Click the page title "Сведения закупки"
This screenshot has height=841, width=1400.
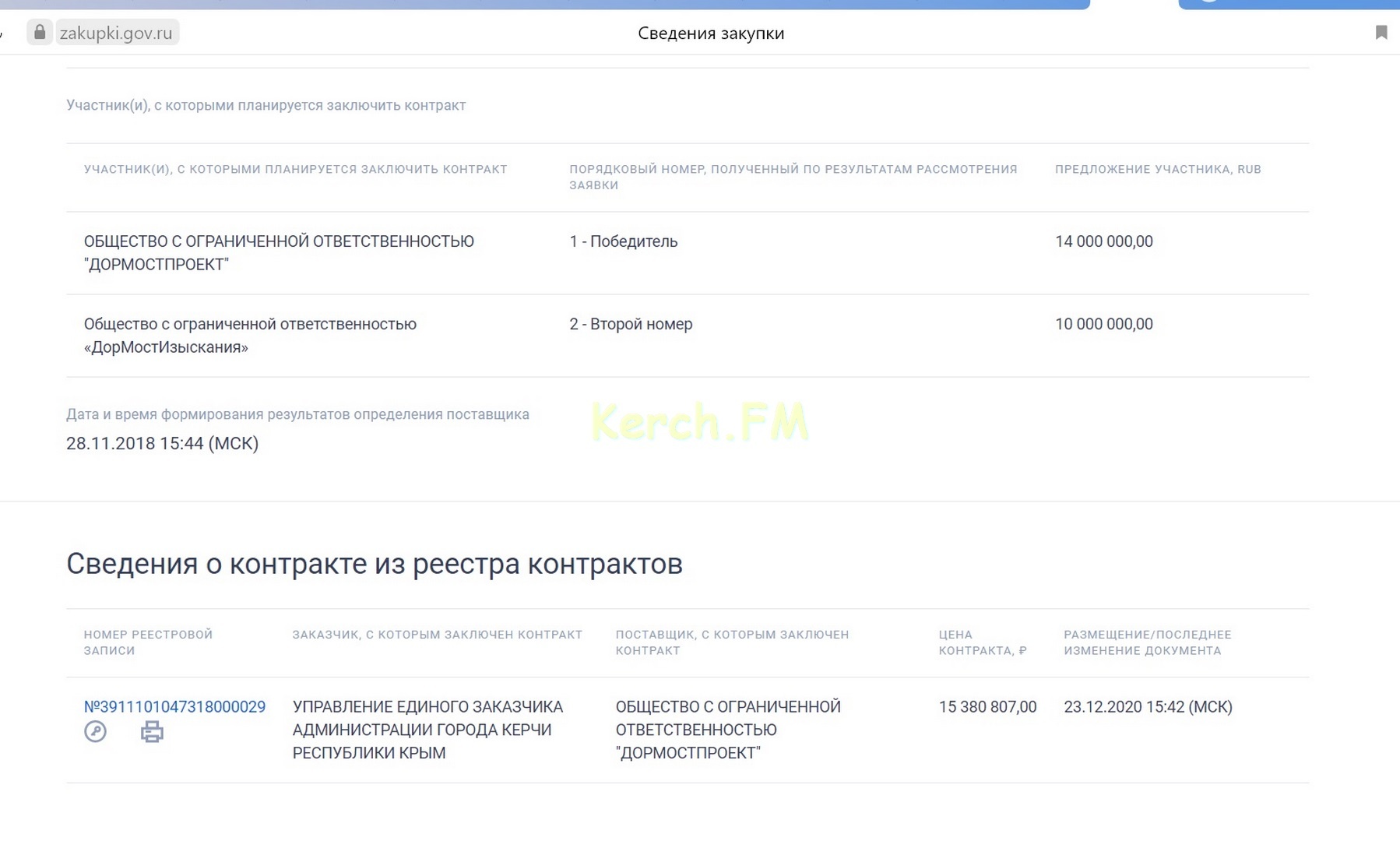point(711,33)
